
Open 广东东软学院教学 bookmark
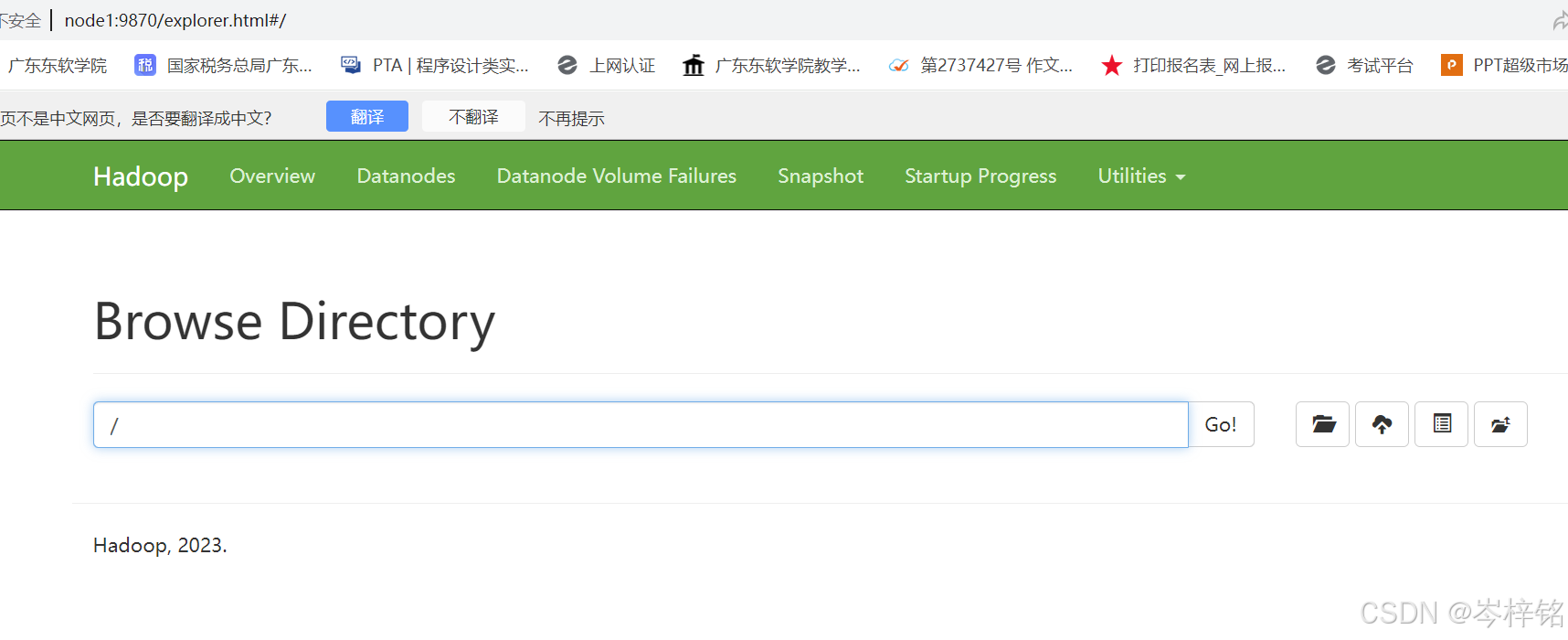(772, 65)
